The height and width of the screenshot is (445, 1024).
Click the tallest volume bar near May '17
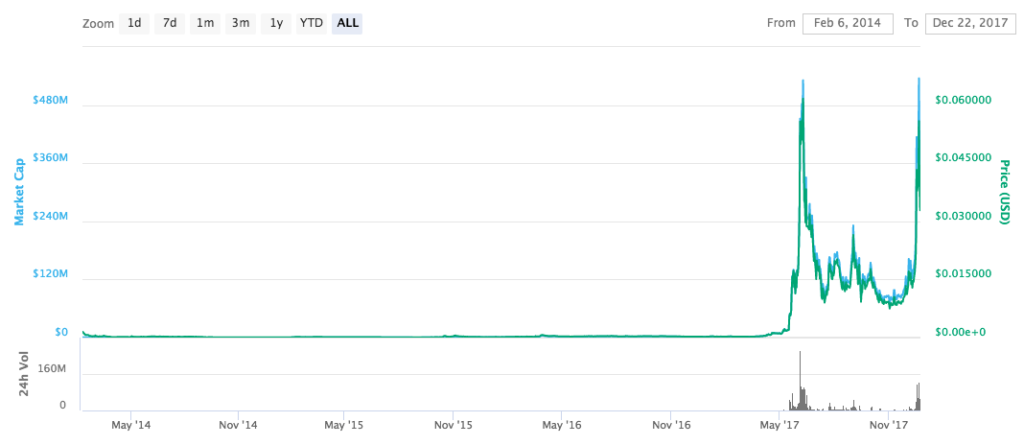[x=801, y=381]
